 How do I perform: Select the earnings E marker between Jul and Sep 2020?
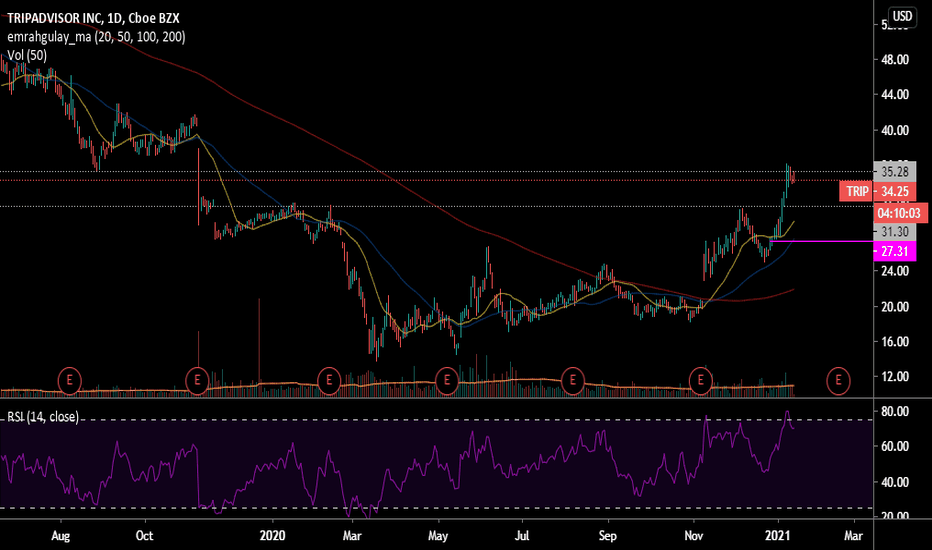pos(573,380)
